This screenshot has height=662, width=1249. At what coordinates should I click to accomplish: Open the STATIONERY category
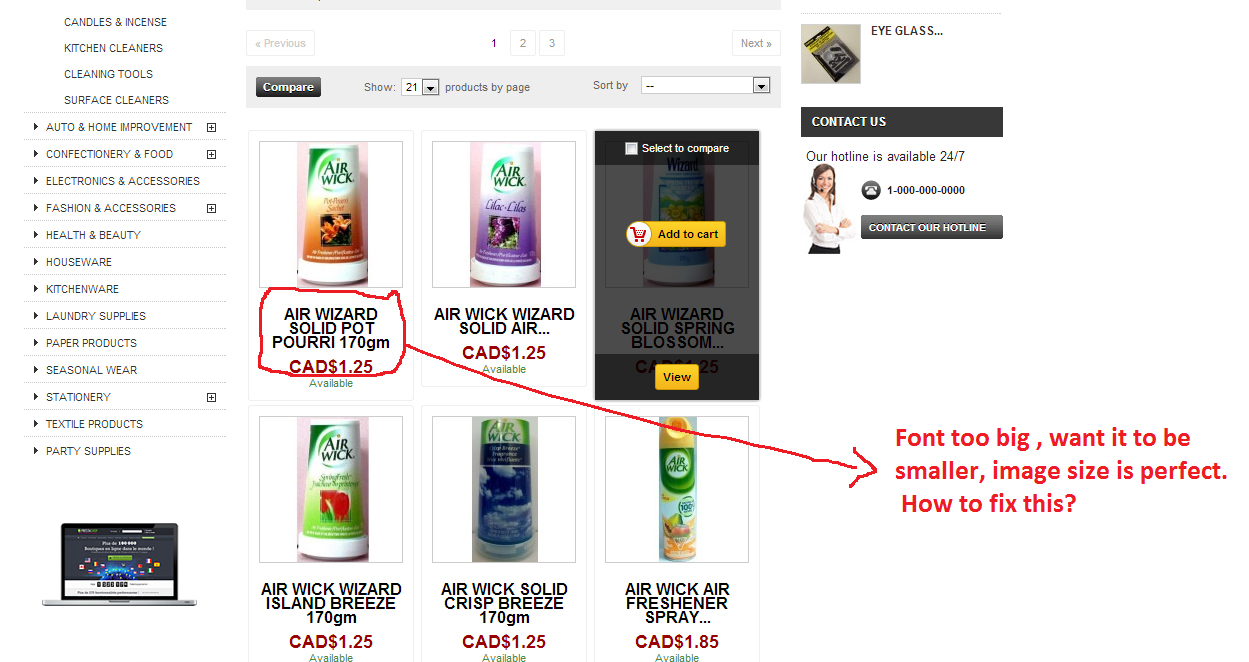78,397
